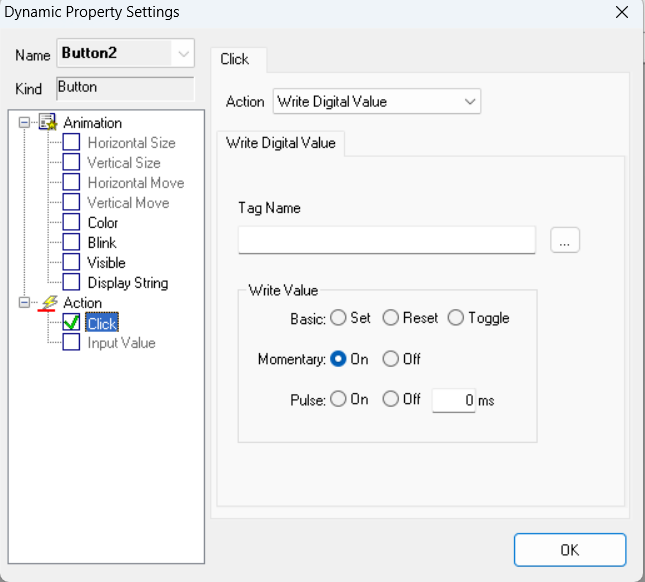Click the browse button beside Tag Name
Image resolution: width=645 pixels, height=582 pixels.
pyautogui.click(x=564, y=240)
